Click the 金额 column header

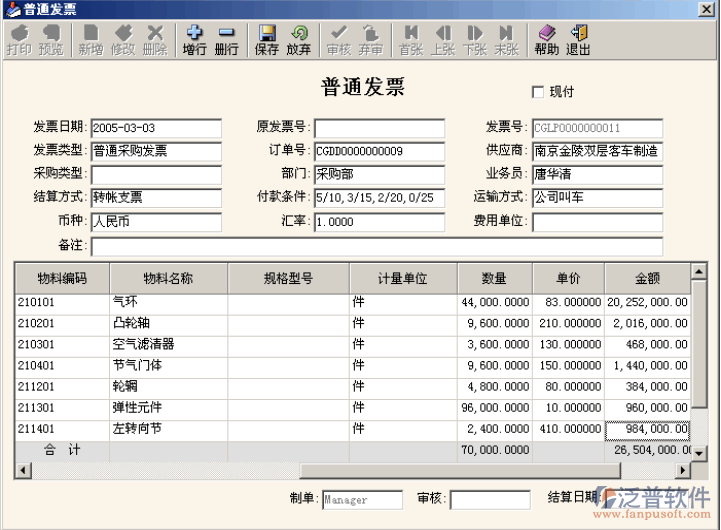(x=647, y=278)
